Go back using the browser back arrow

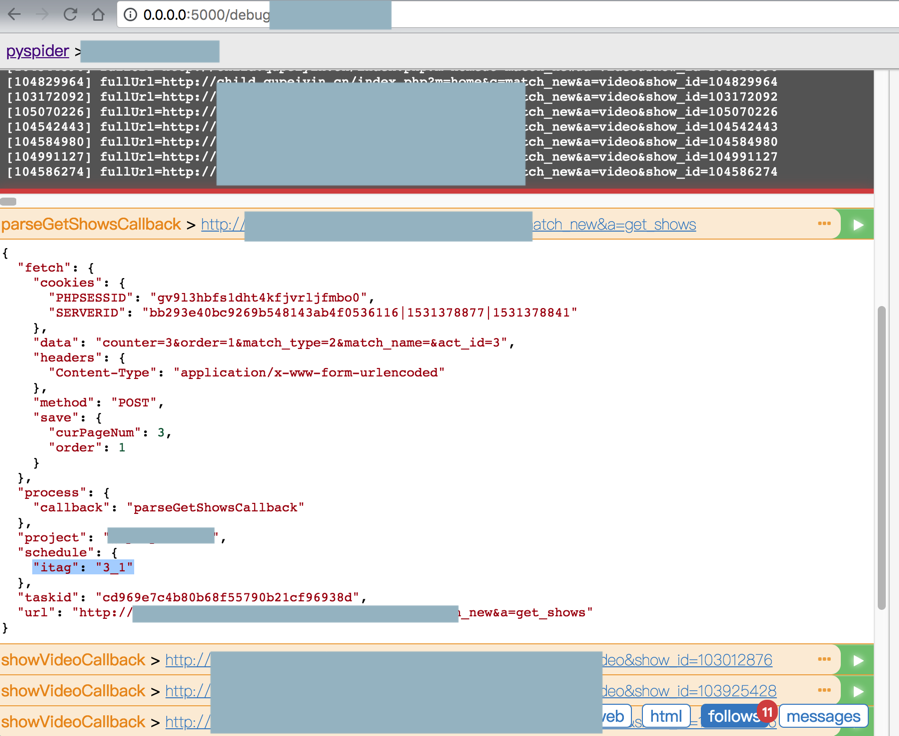tap(14, 14)
